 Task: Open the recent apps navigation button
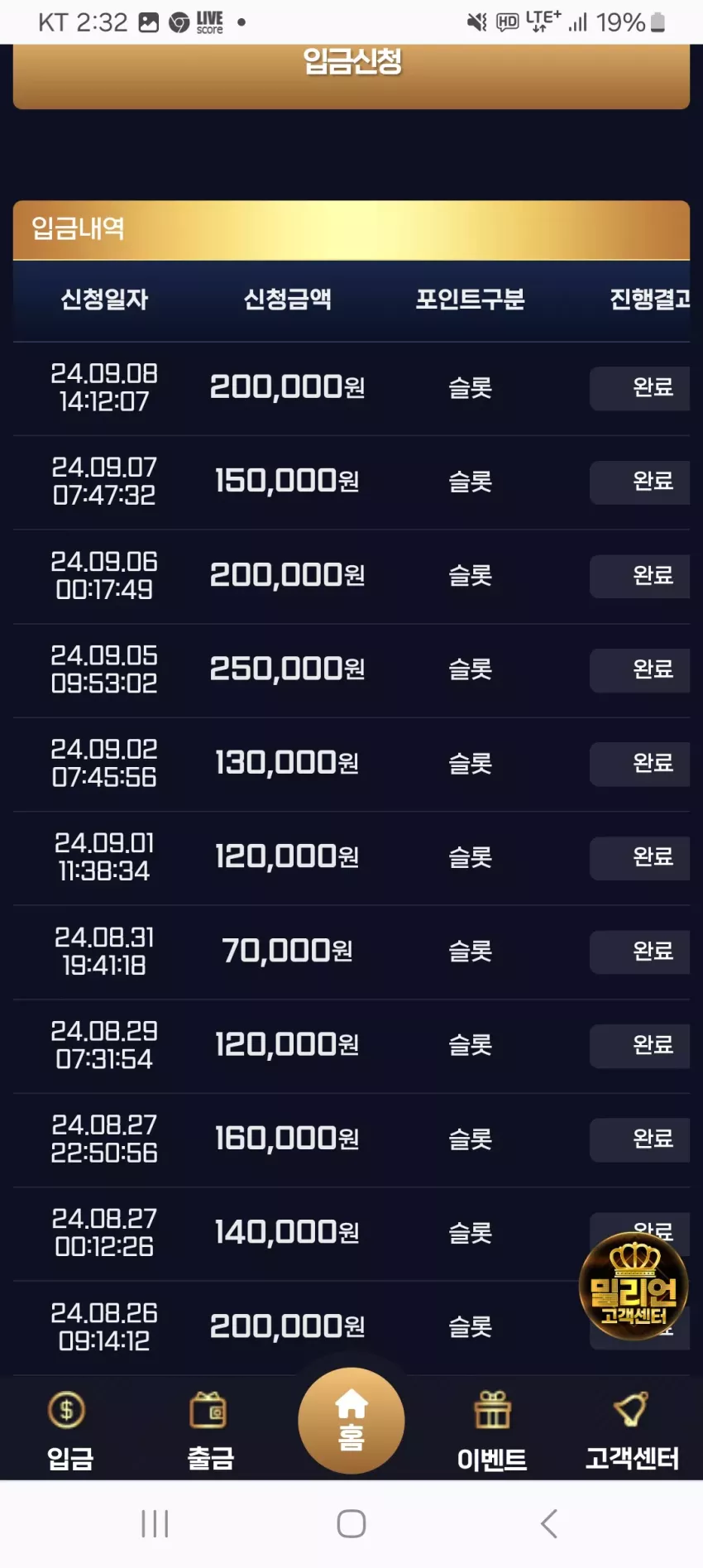point(155,1523)
